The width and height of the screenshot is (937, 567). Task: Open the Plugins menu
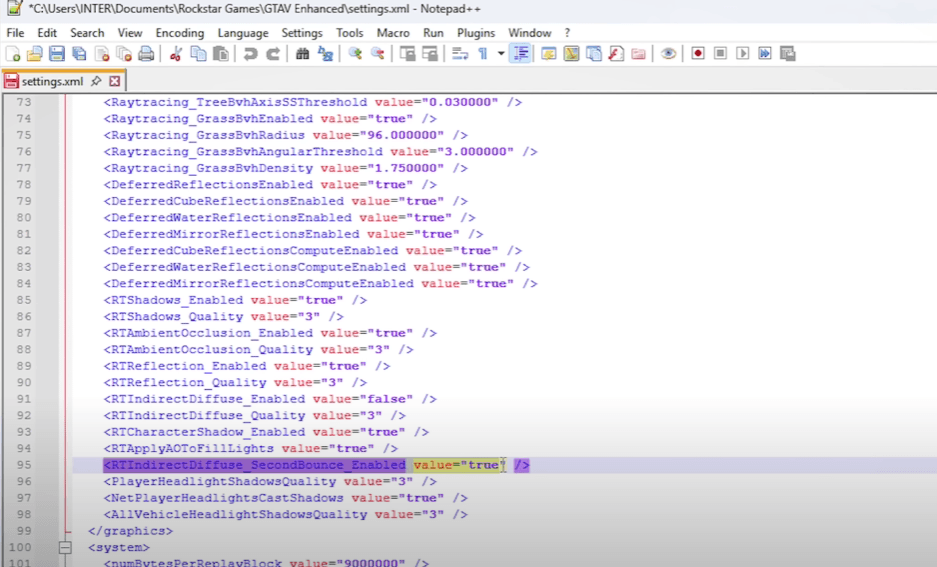click(x=476, y=33)
